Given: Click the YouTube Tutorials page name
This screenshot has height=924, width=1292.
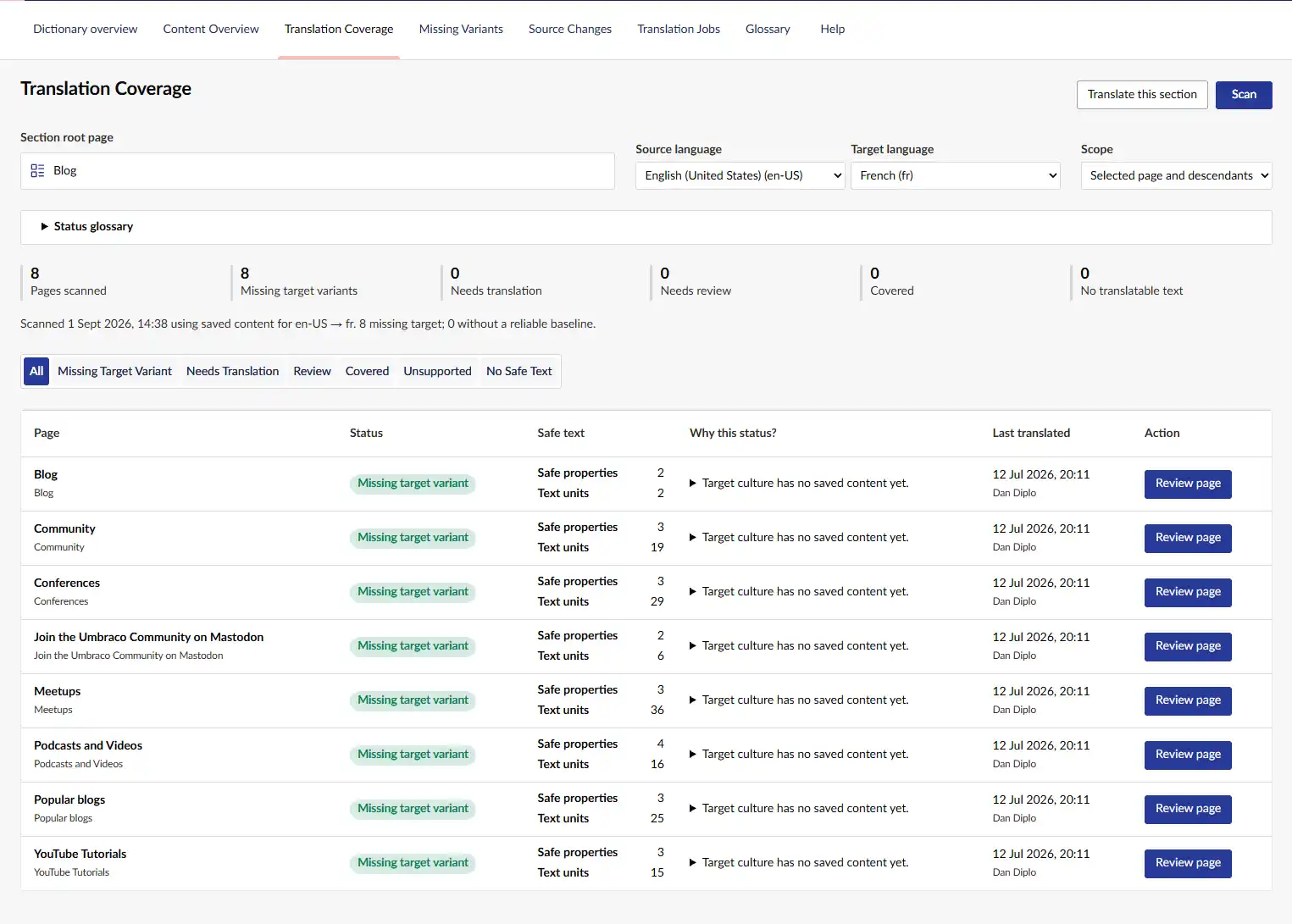Looking at the screenshot, I should pos(80,854).
